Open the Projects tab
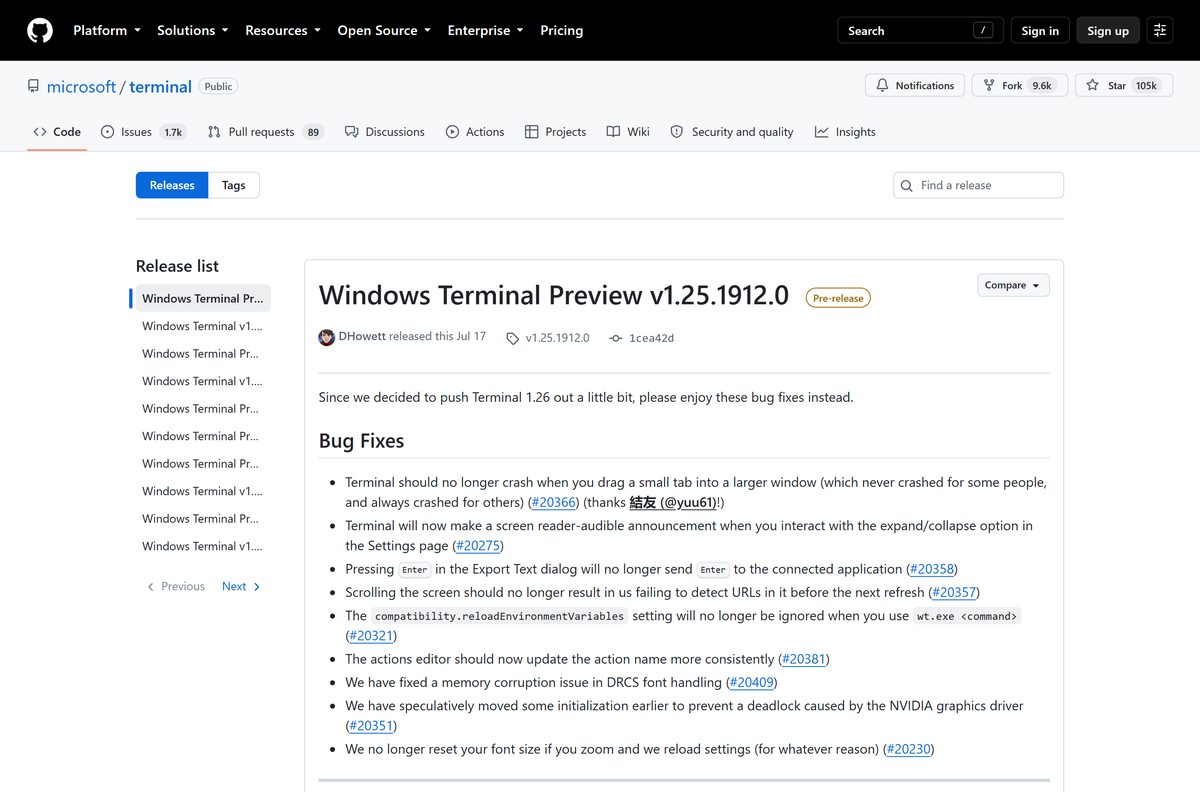Viewport: 1200px width, 792px height. pyautogui.click(x=555, y=132)
